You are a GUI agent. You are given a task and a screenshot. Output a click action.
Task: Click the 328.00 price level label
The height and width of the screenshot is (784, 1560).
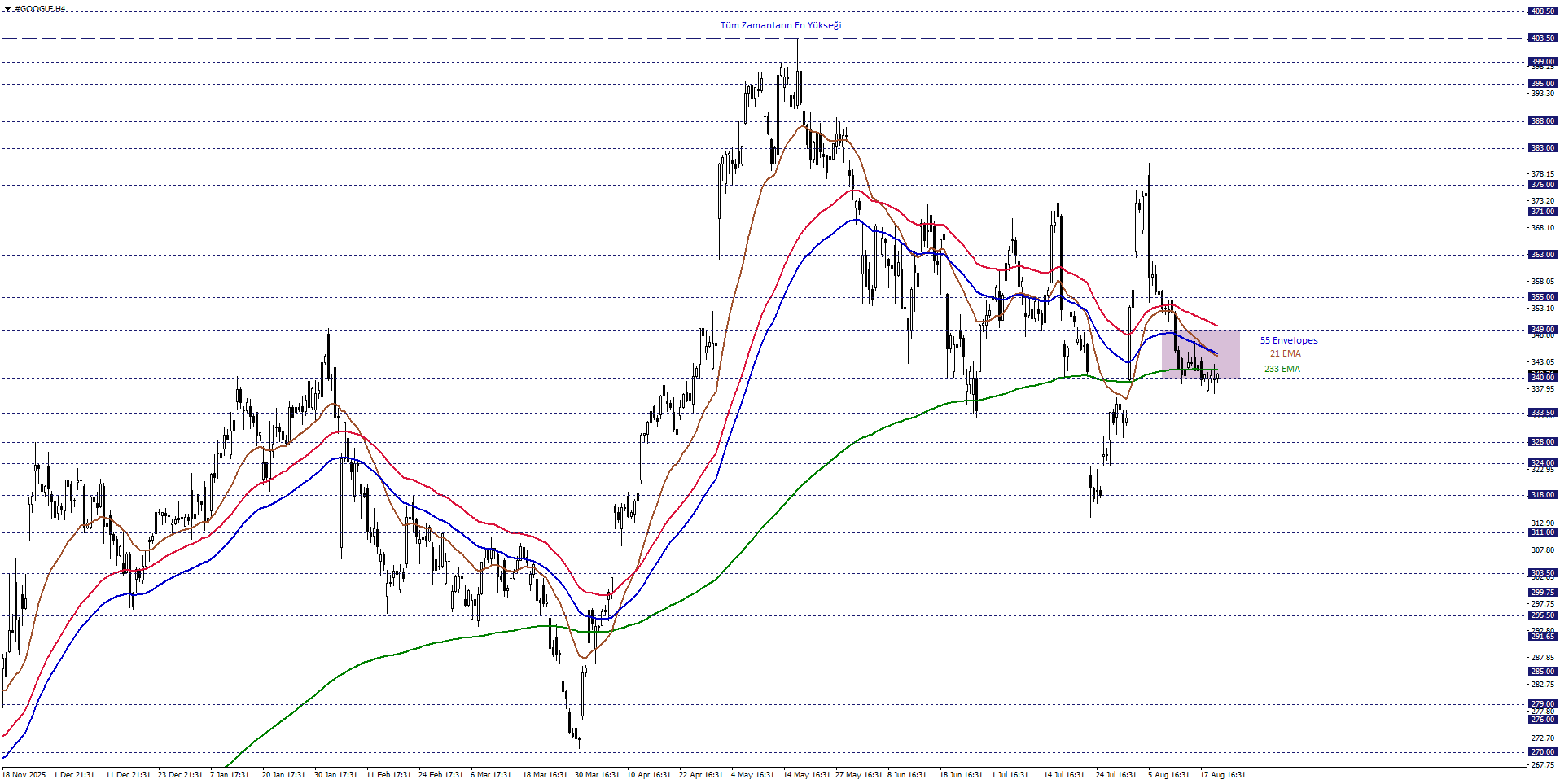1543,442
